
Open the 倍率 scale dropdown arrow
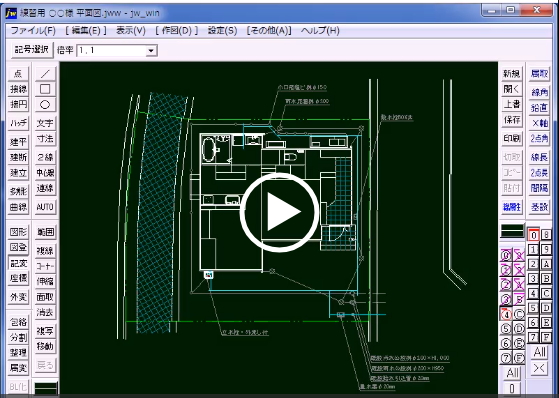pyautogui.click(x=151, y=51)
